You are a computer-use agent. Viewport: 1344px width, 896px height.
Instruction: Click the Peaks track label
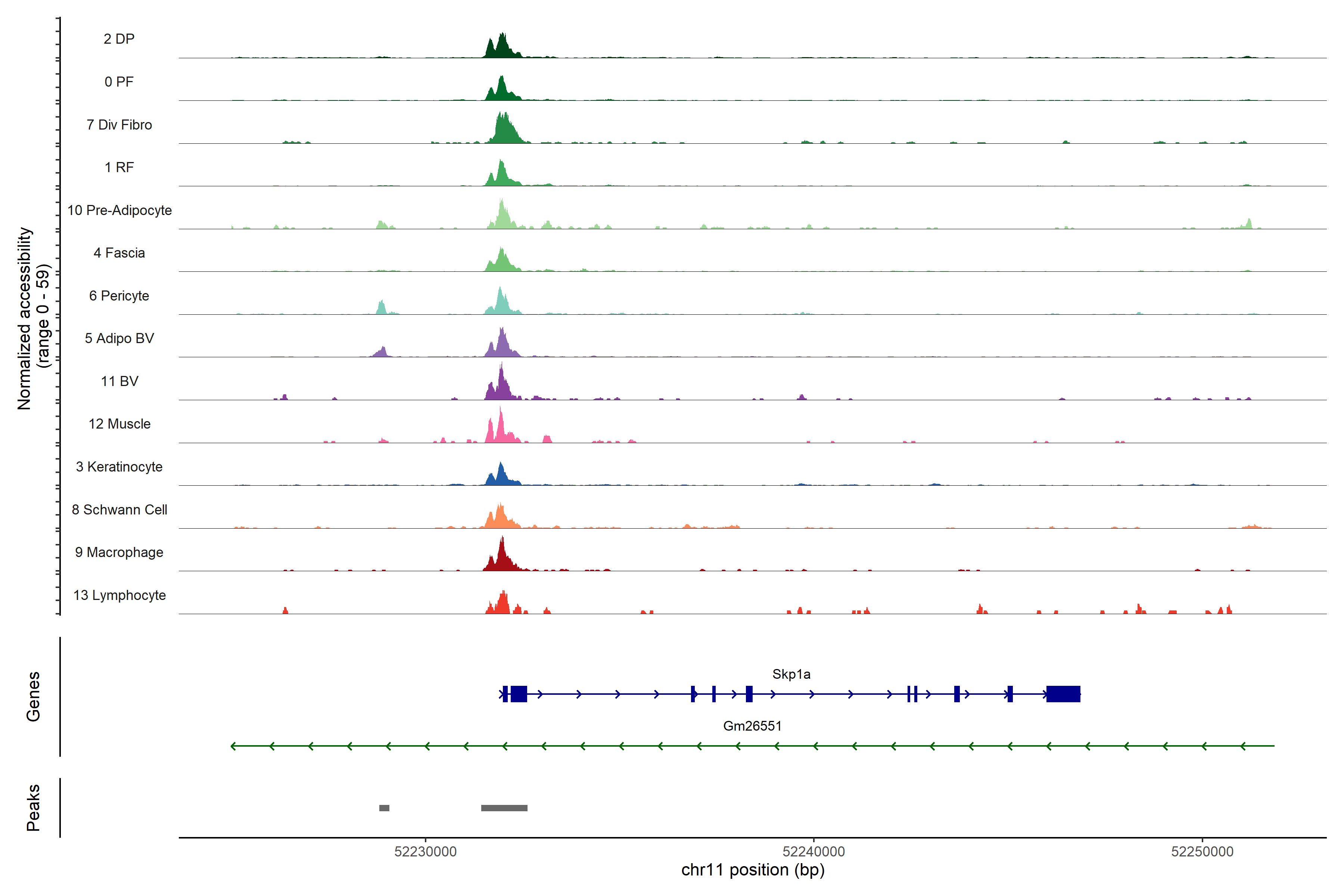[x=33, y=808]
